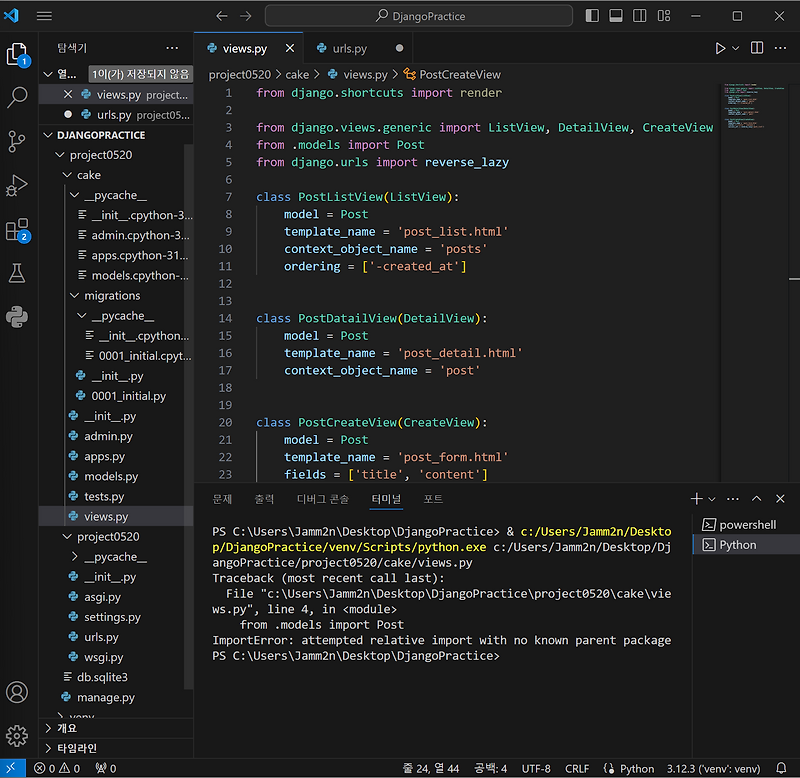Select interpreter 3.12.3 venv in status bar

[x=713, y=768]
